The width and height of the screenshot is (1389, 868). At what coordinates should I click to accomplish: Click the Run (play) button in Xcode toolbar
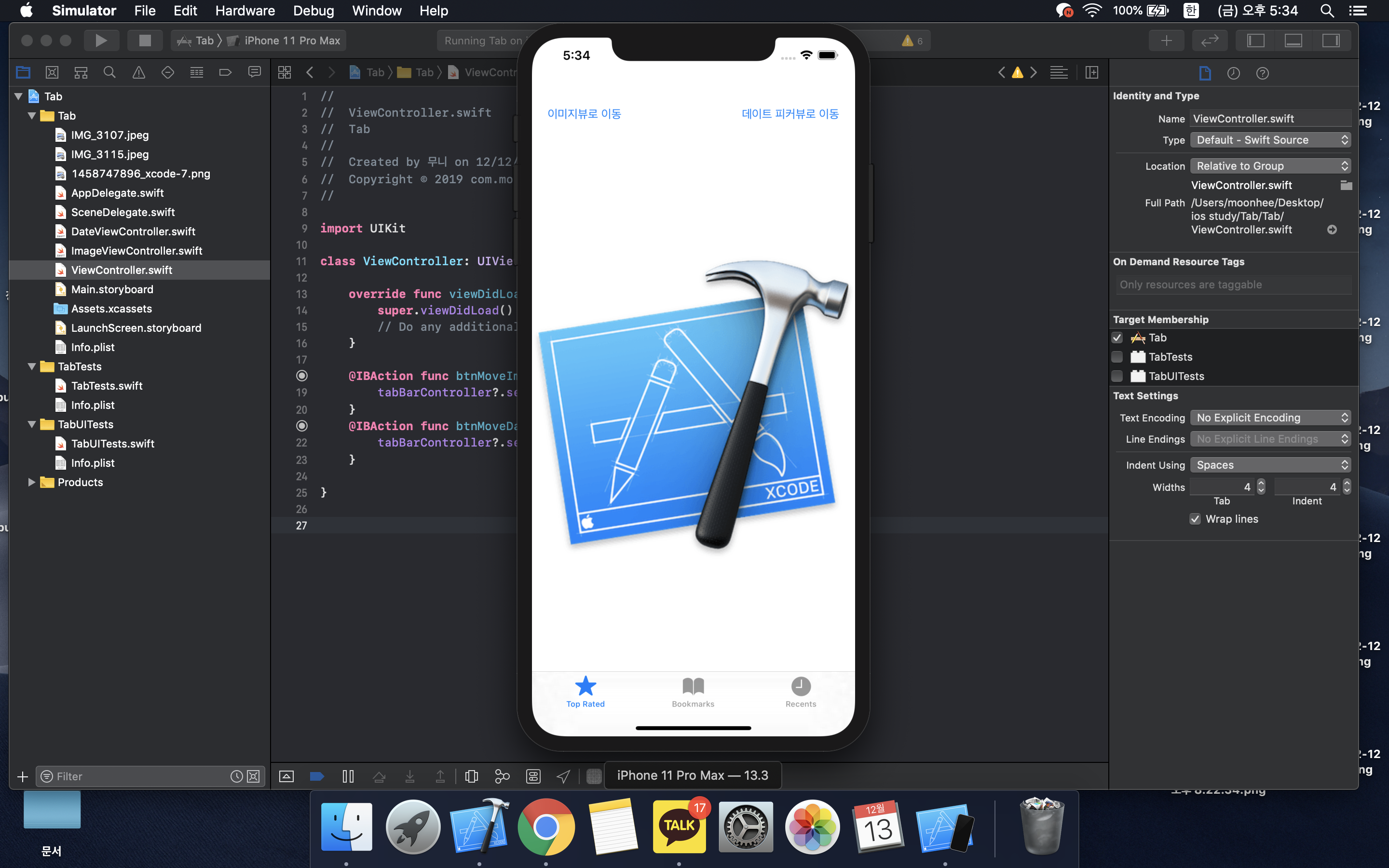click(101, 41)
